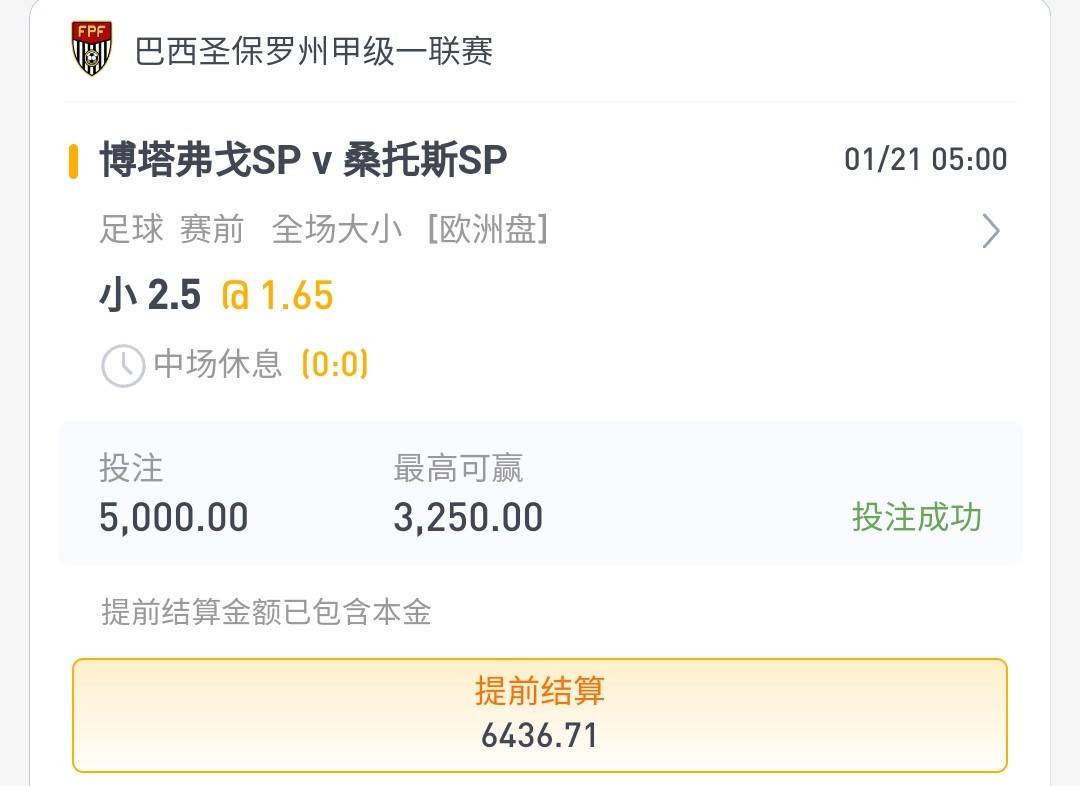Click the clock icon beside 中场休息
Viewport: 1080px width, 786px height.
[123, 365]
